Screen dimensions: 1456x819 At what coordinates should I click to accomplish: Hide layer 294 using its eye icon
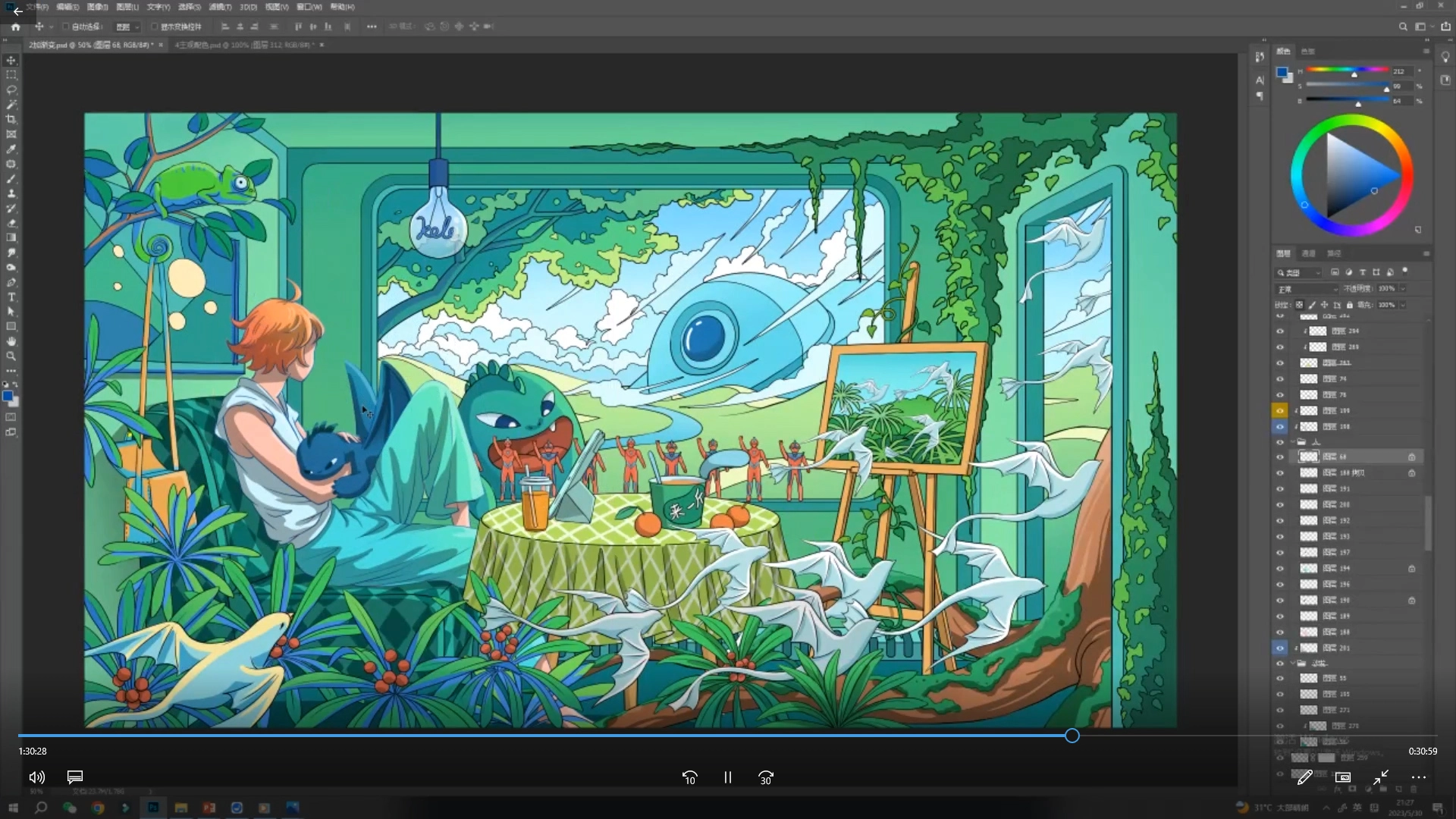click(1280, 331)
